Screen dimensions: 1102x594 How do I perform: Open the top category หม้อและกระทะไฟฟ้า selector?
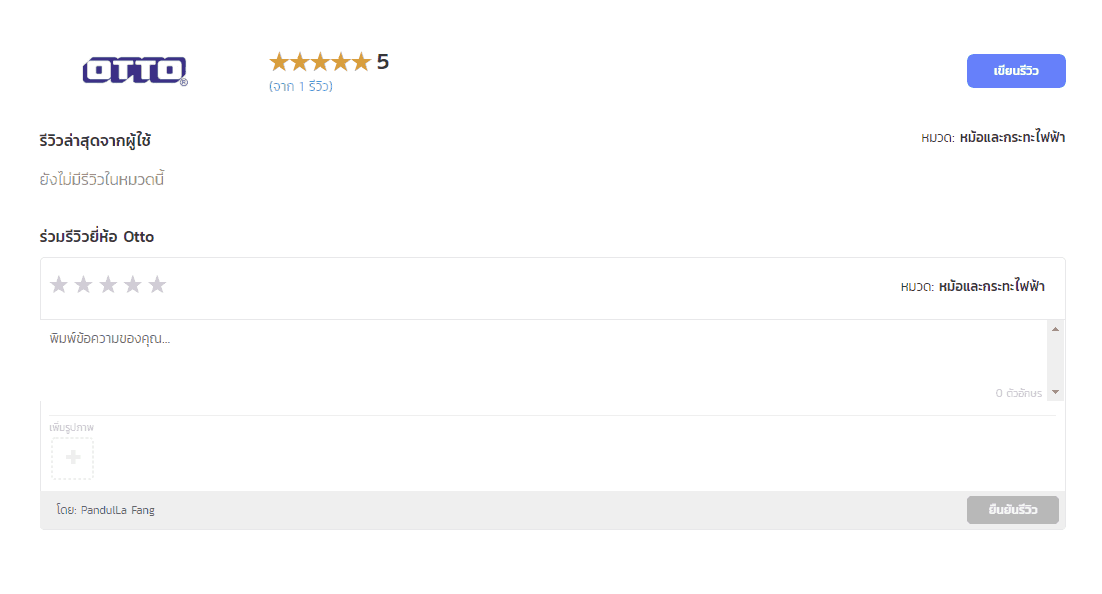tap(1012, 138)
